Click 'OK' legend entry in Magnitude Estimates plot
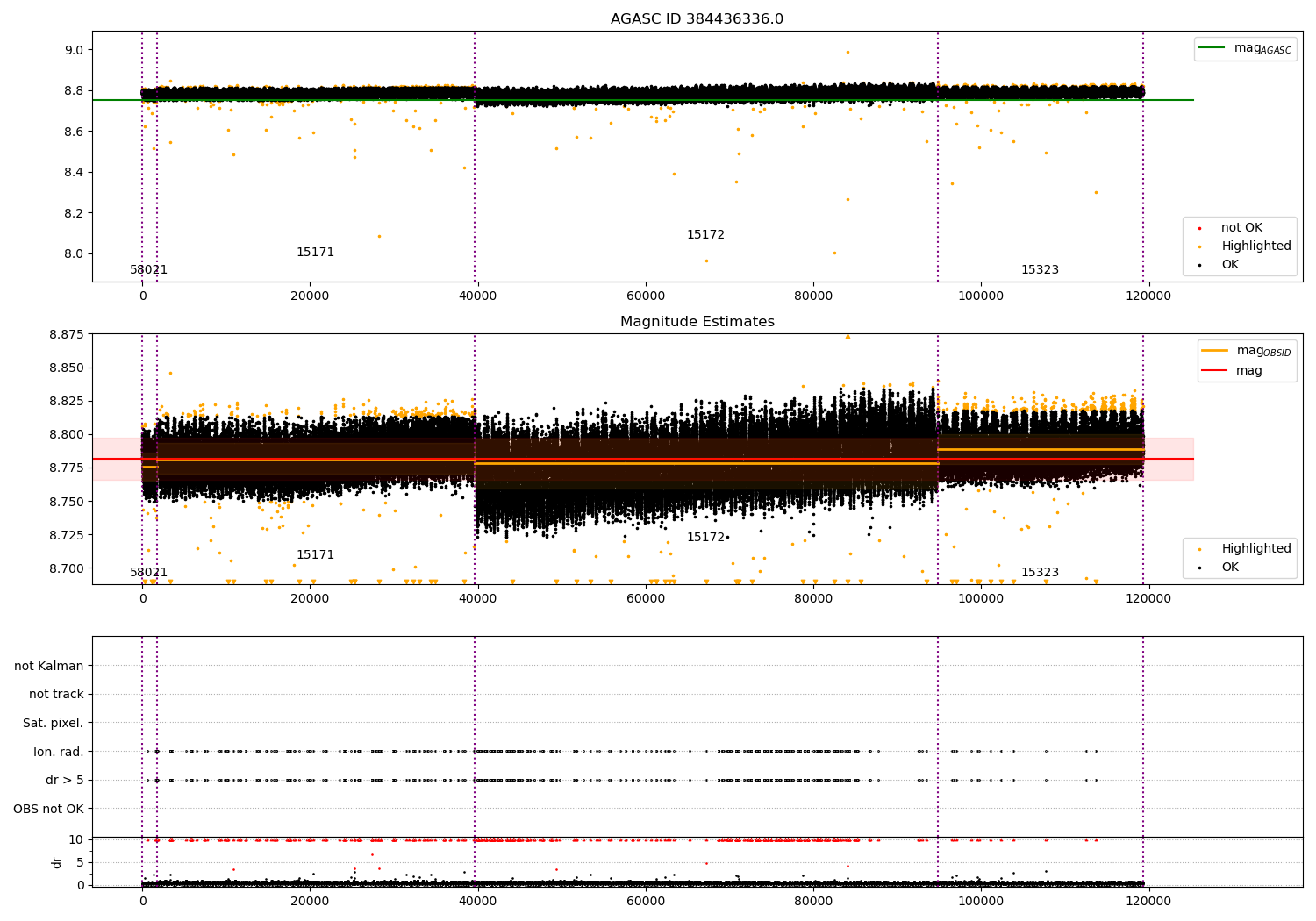1316x921 pixels. 1229,568
